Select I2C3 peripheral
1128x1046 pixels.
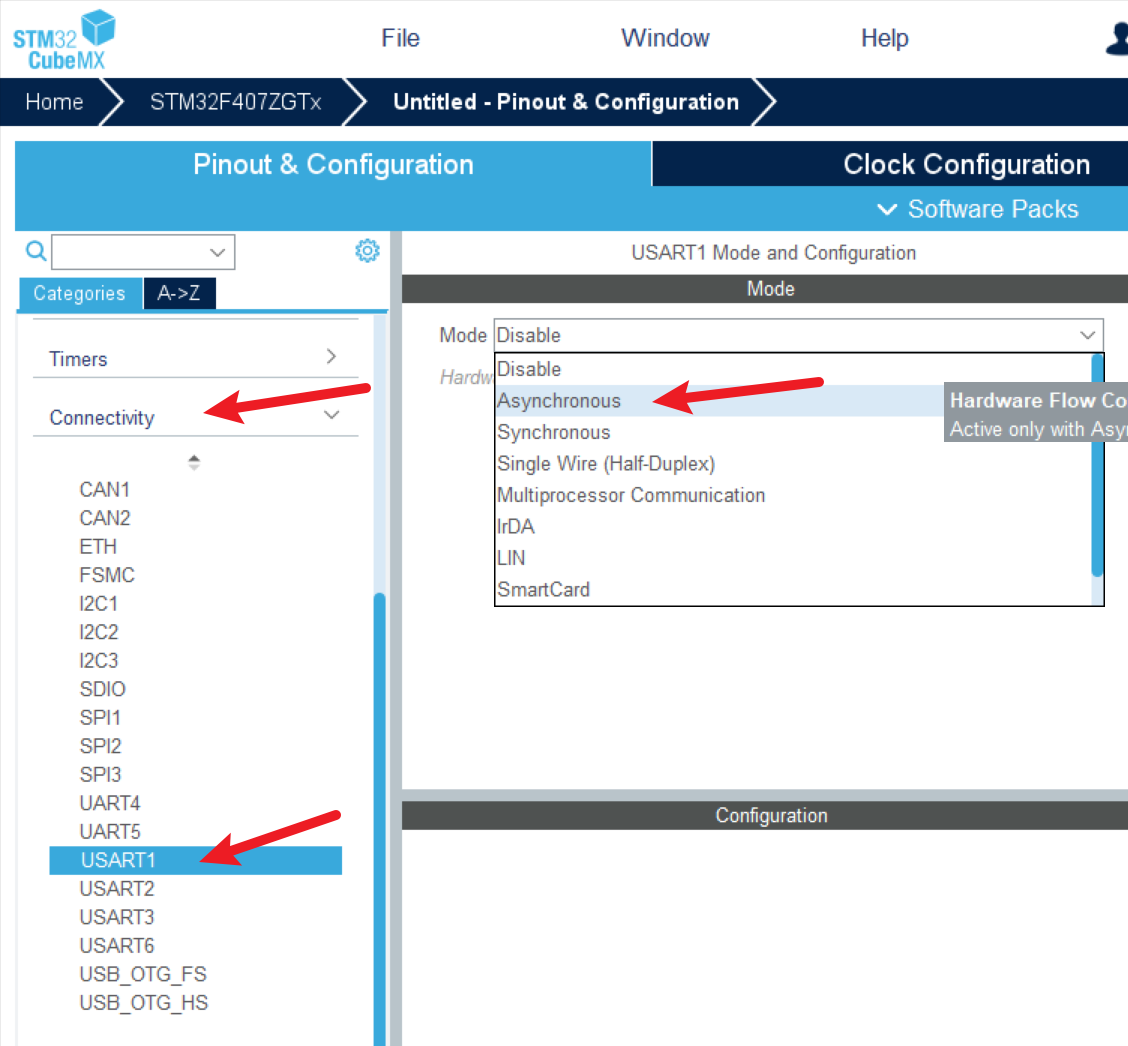99,660
